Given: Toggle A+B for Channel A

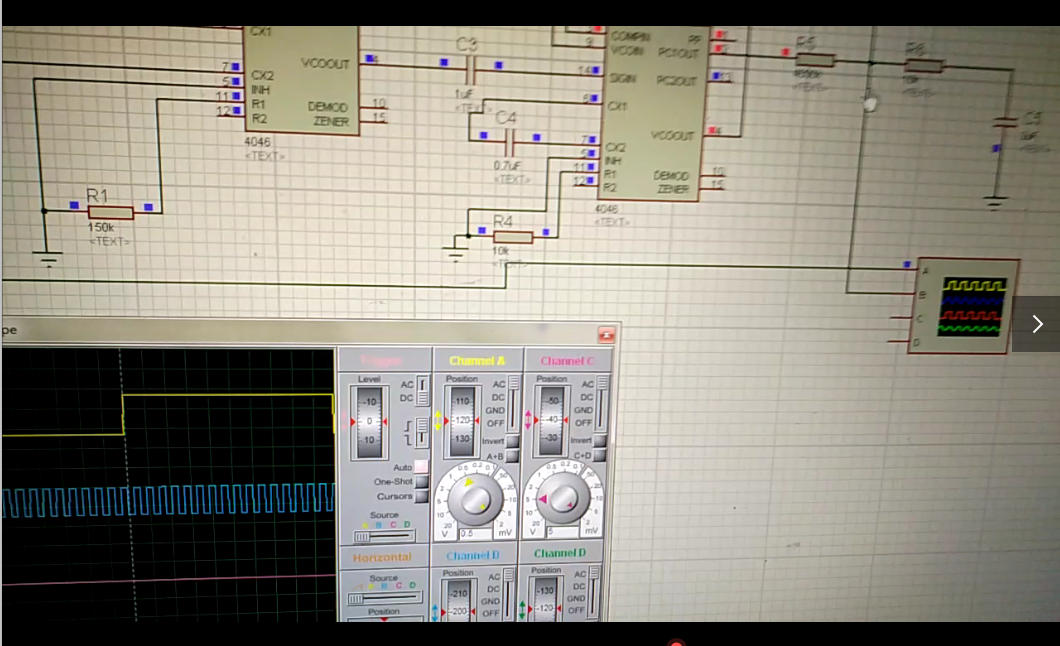Looking at the screenshot, I should click(512, 456).
